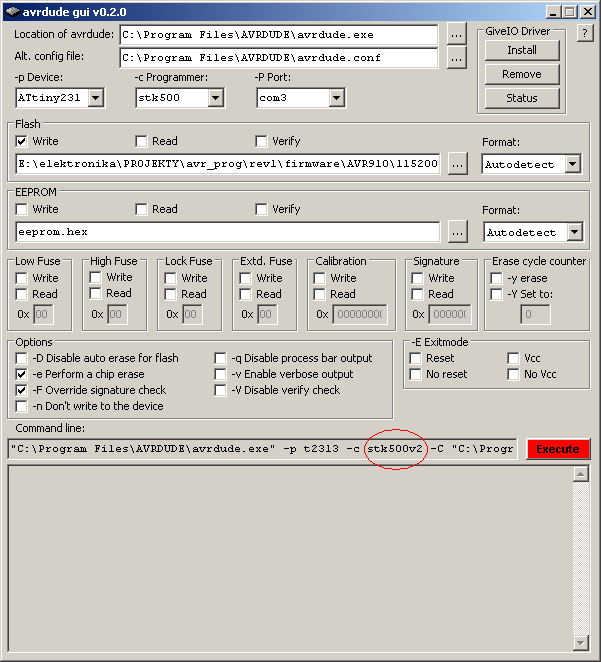Check Lock Fuse Write
Image resolution: width=601 pixels, height=662 pixels.
[171, 278]
